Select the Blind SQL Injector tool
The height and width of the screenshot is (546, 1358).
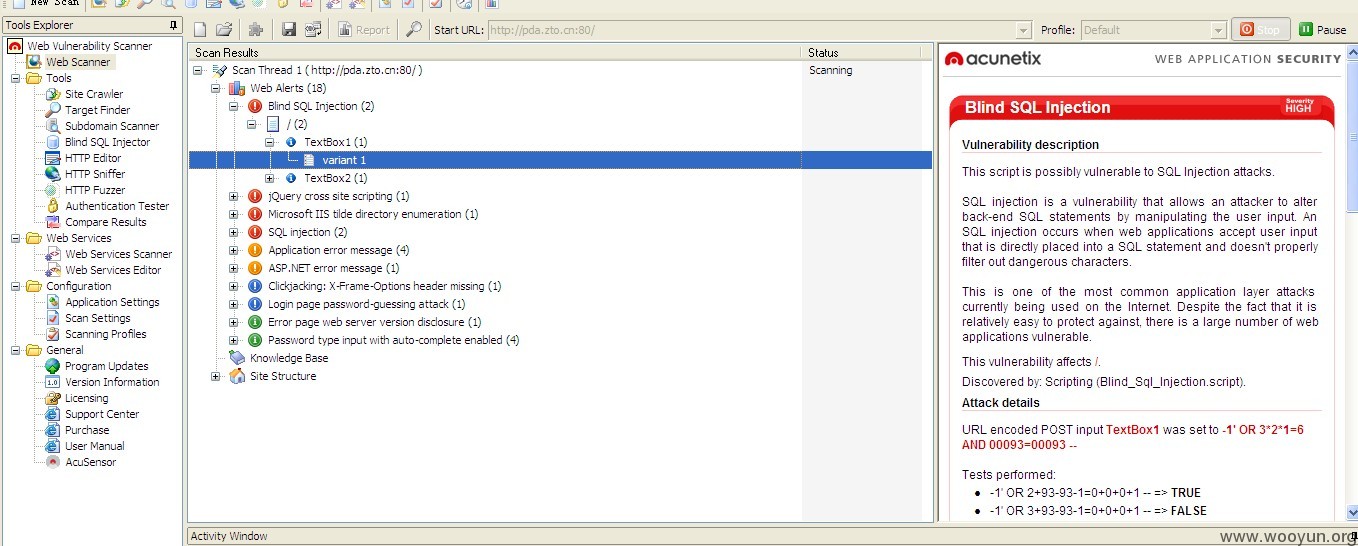click(x=107, y=142)
